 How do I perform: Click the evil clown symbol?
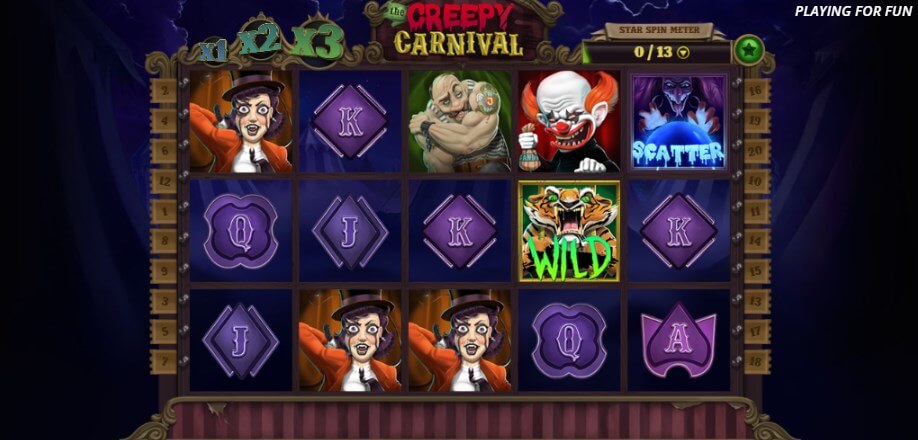[x=568, y=122]
